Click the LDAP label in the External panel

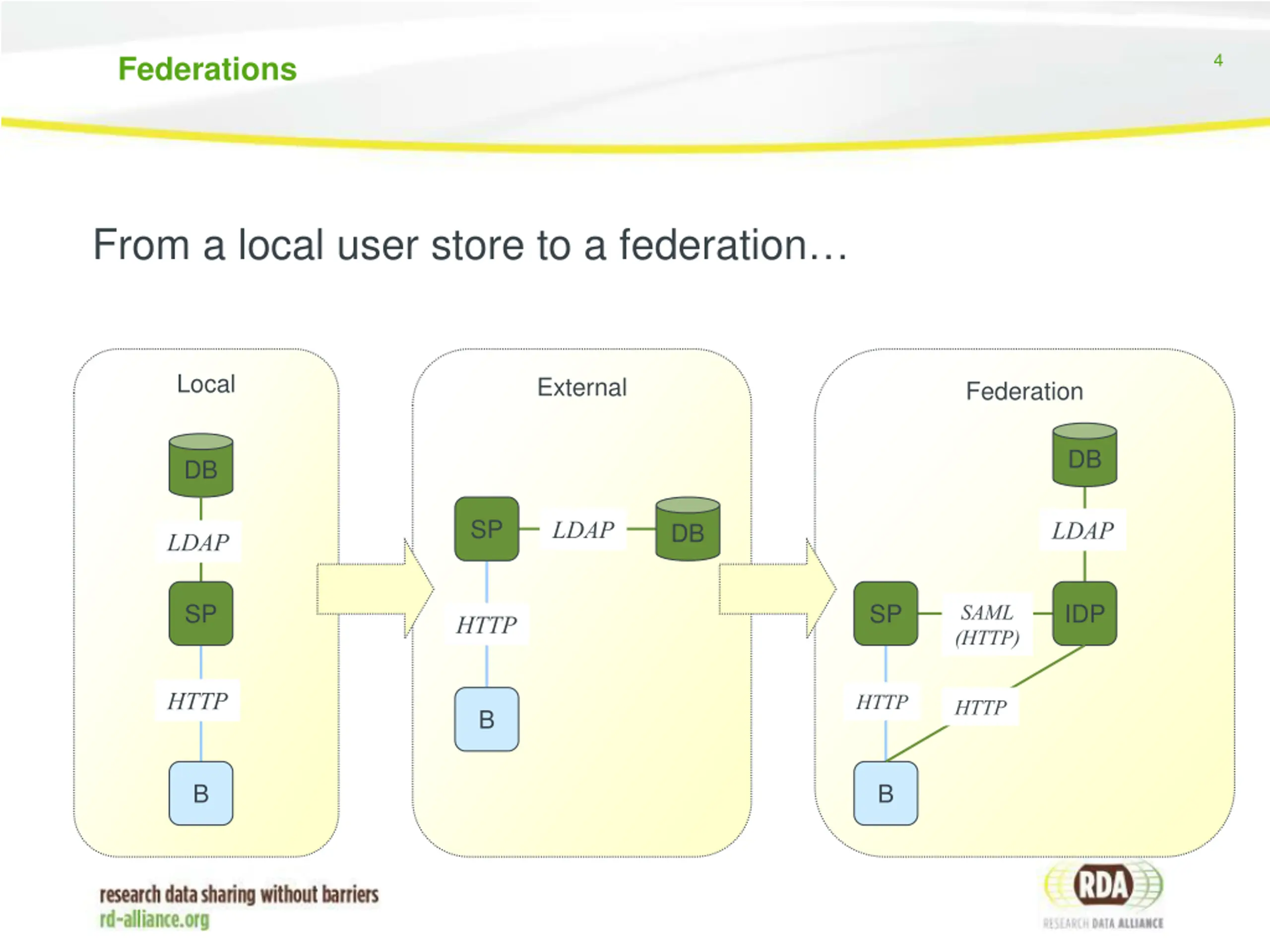click(583, 530)
